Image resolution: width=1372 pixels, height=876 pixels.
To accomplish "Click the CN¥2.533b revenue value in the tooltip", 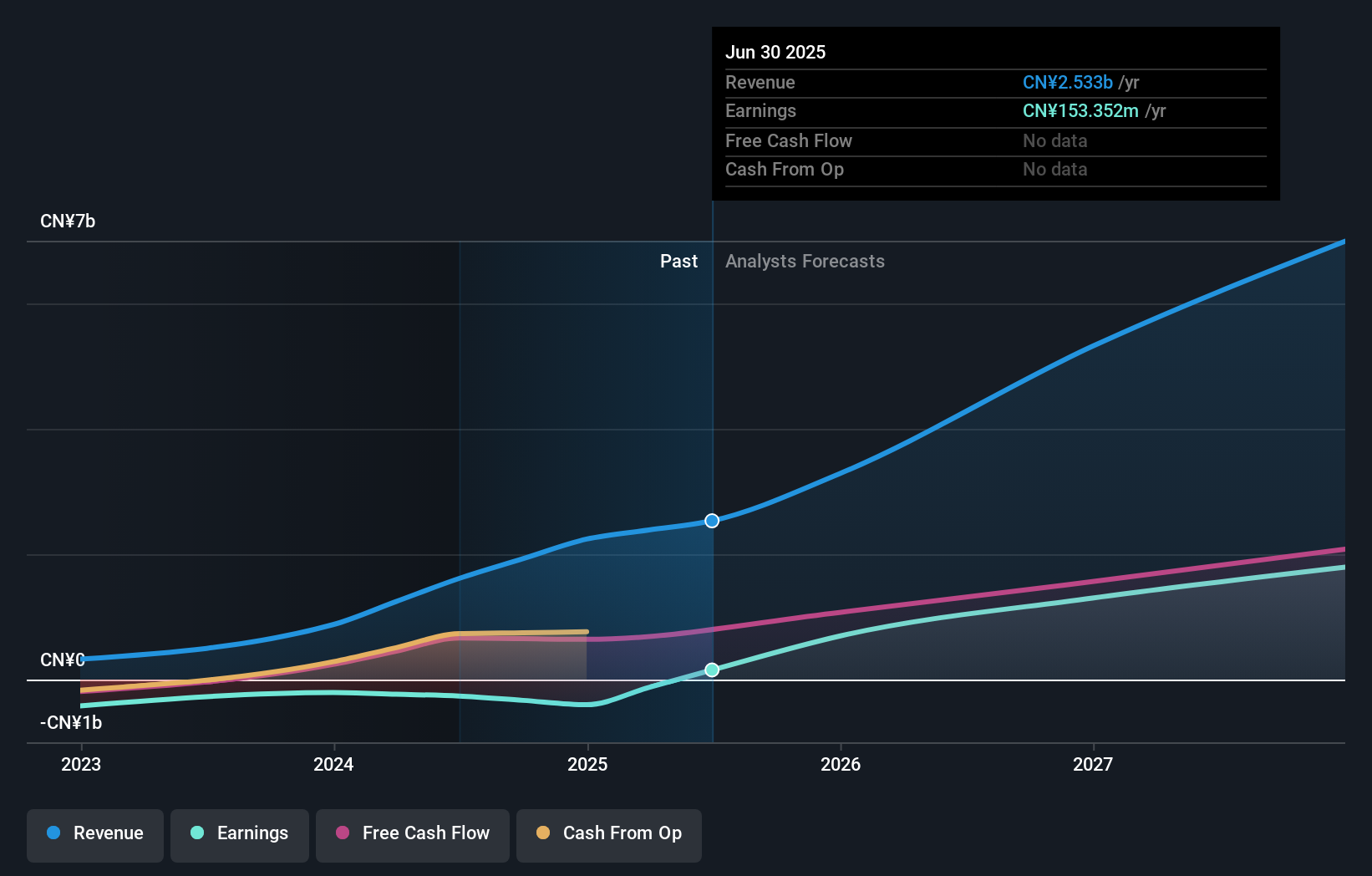I will 1067,82.
